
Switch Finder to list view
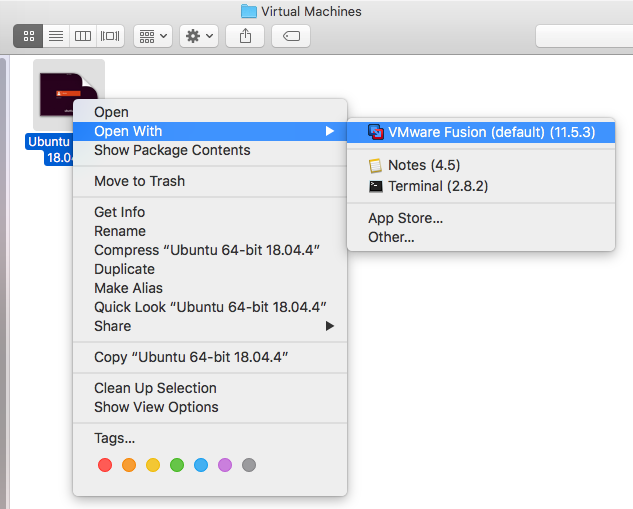pyautogui.click(x=56, y=36)
